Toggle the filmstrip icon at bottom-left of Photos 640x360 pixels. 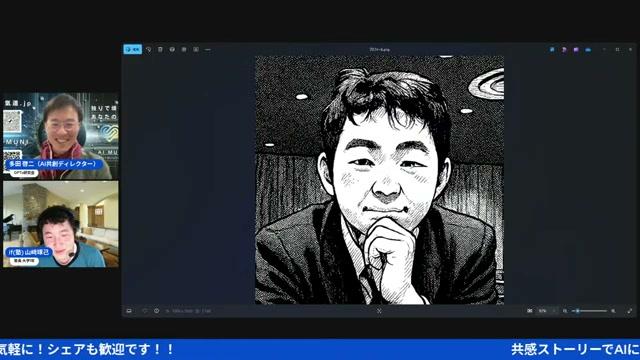(129, 311)
